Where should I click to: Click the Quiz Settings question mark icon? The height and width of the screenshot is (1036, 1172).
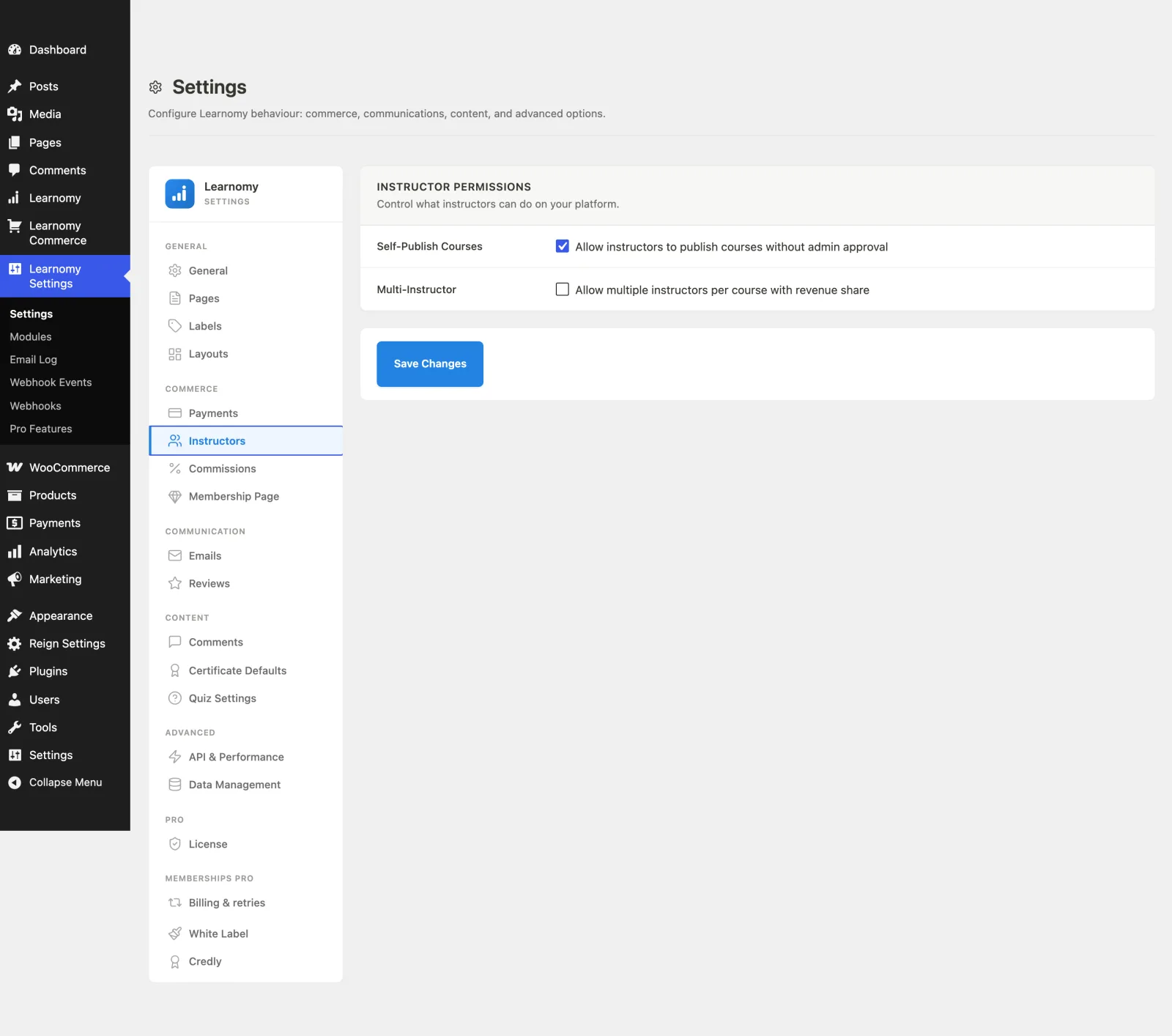click(x=175, y=698)
